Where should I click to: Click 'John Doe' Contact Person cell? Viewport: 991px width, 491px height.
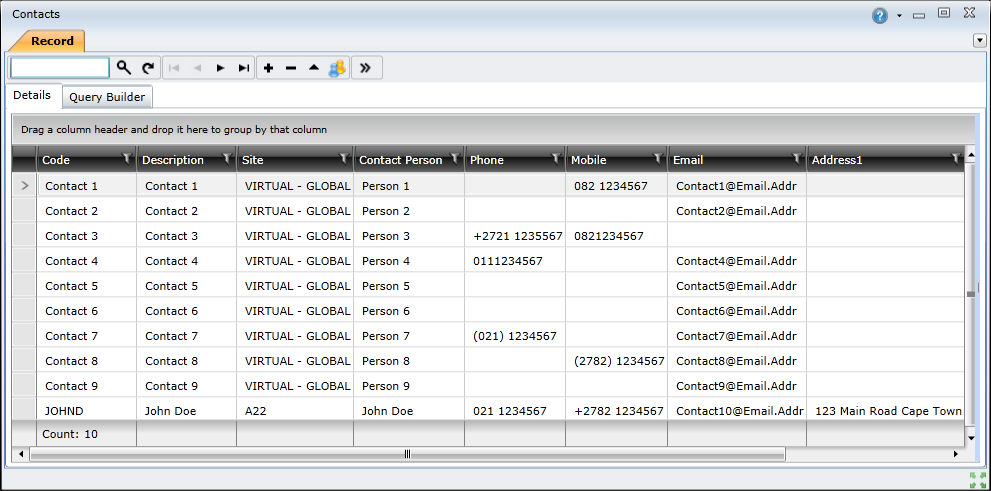click(x=409, y=411)
